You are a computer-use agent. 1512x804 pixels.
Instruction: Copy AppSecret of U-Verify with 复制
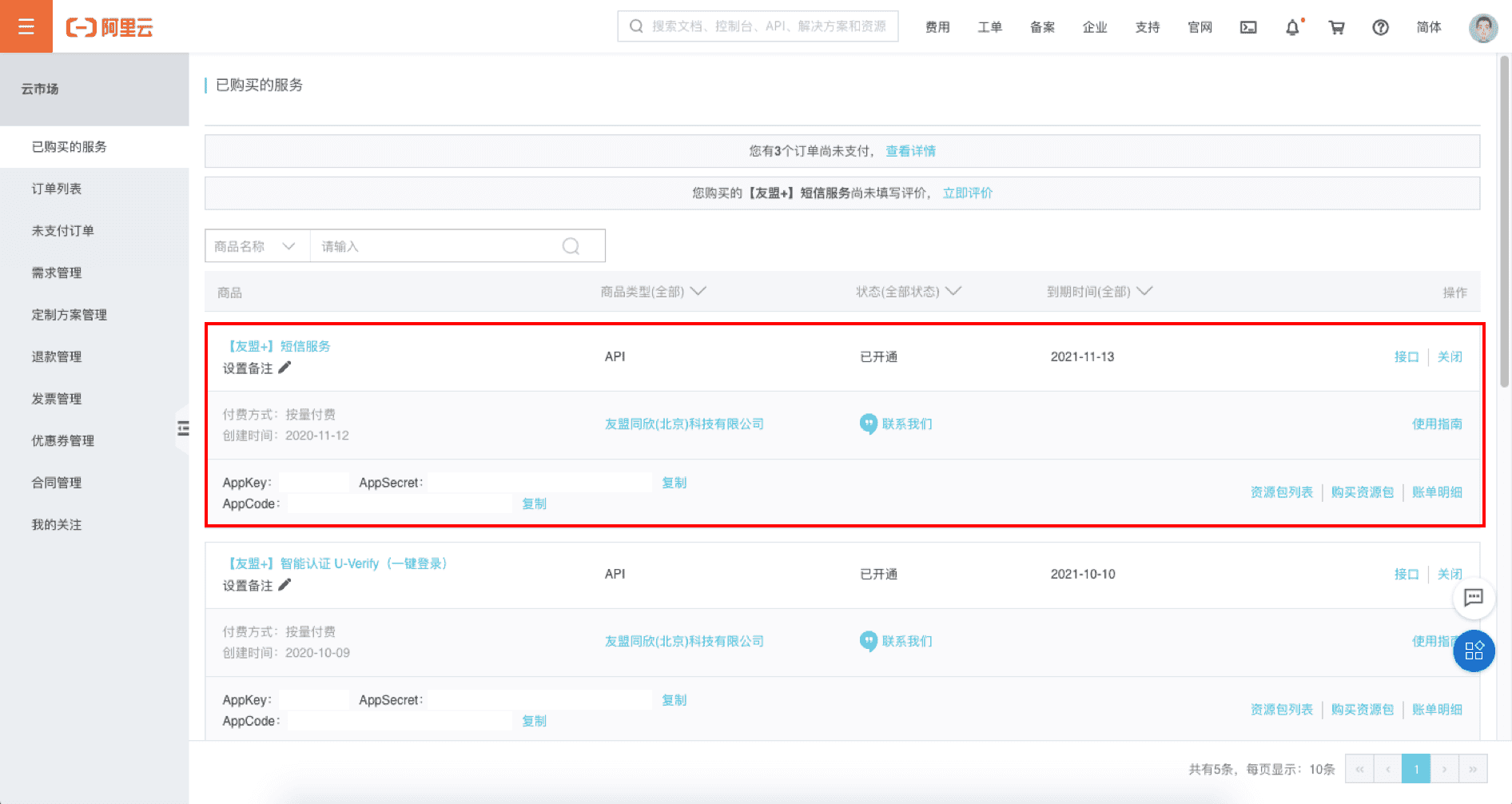674,700
